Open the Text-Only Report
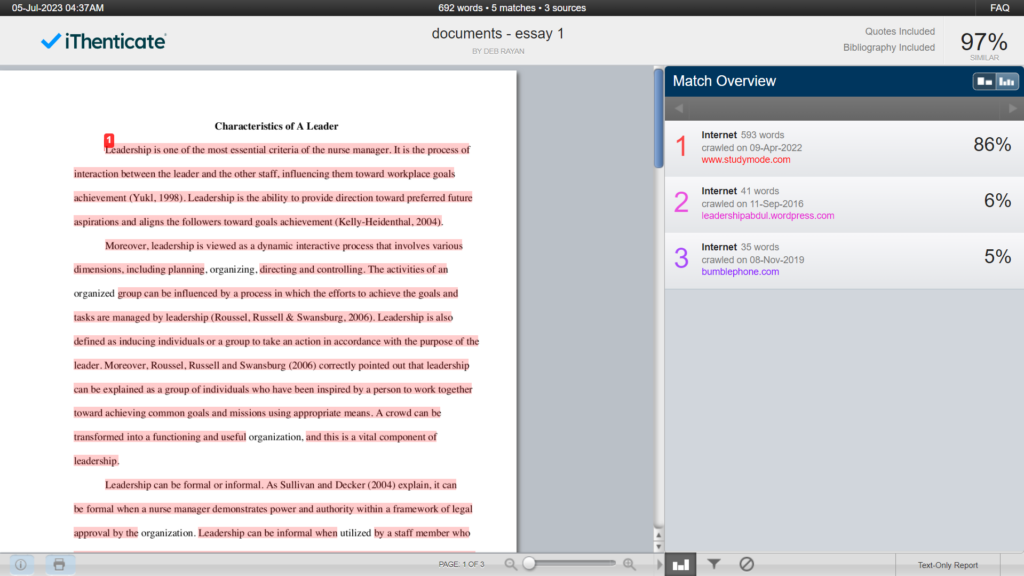This screenshot has width=1024, height=576. point(947,565)
